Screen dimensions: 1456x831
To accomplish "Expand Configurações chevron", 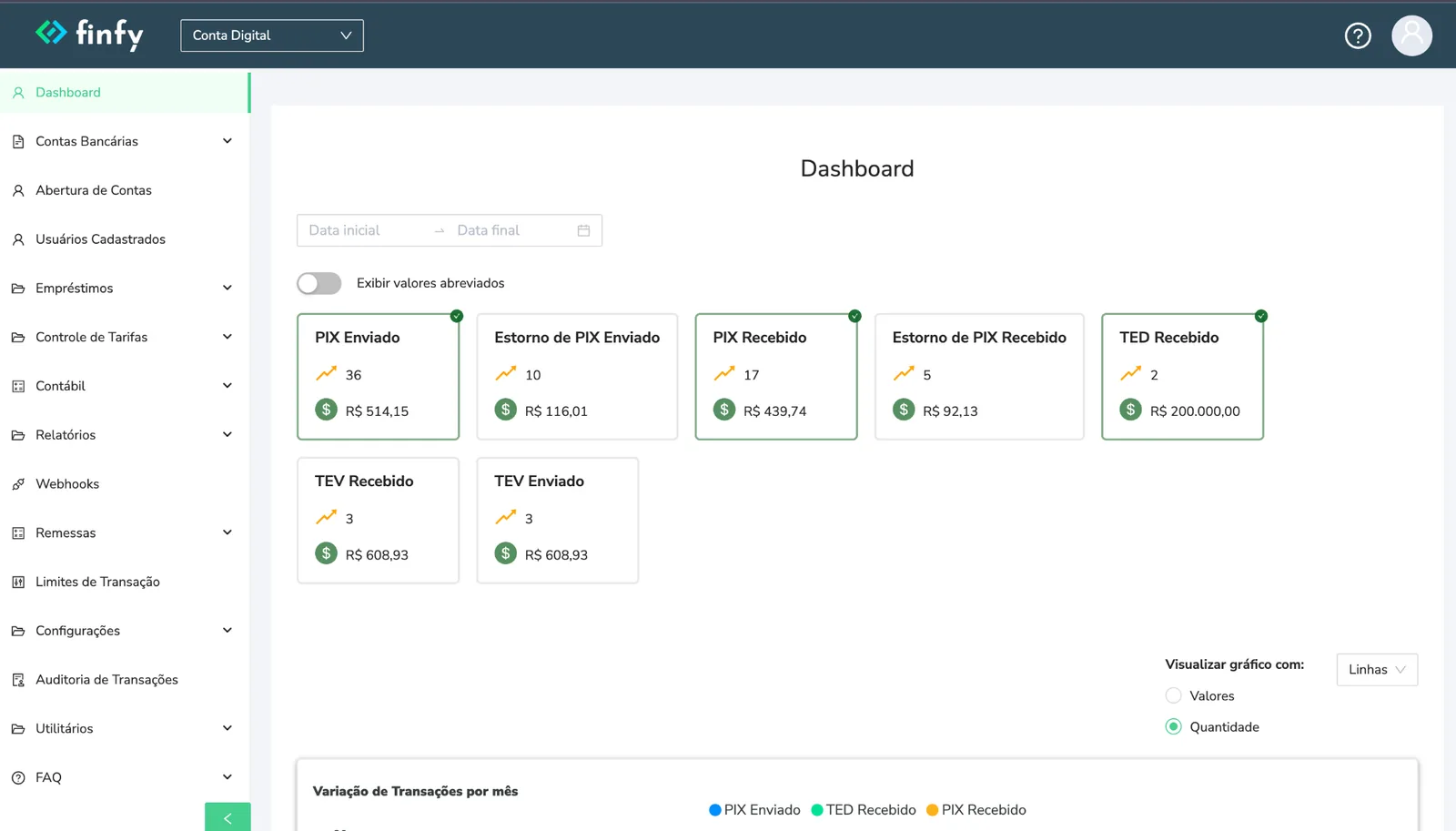I will pyautogui.click(x=227, y=631).
